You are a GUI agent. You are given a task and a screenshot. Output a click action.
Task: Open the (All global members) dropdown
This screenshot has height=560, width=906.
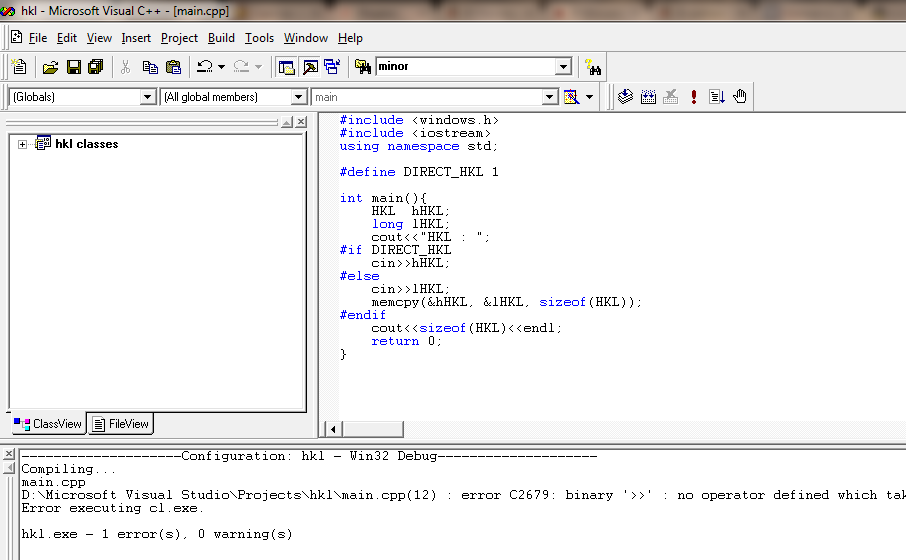click(298, 97)
